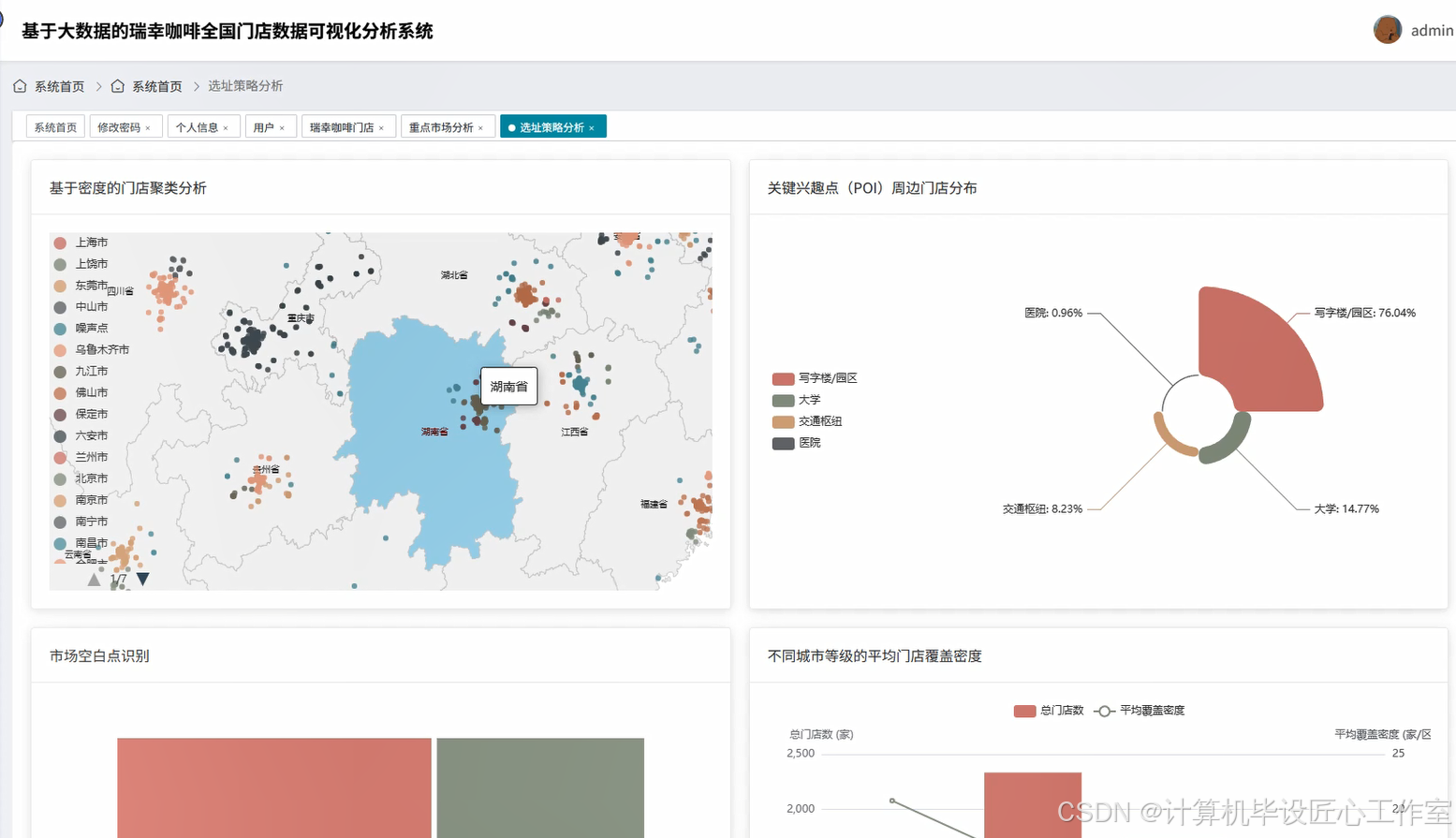Toggle 佛山市 legend entry
The image size is (1456, 838).
pos(81,393)
